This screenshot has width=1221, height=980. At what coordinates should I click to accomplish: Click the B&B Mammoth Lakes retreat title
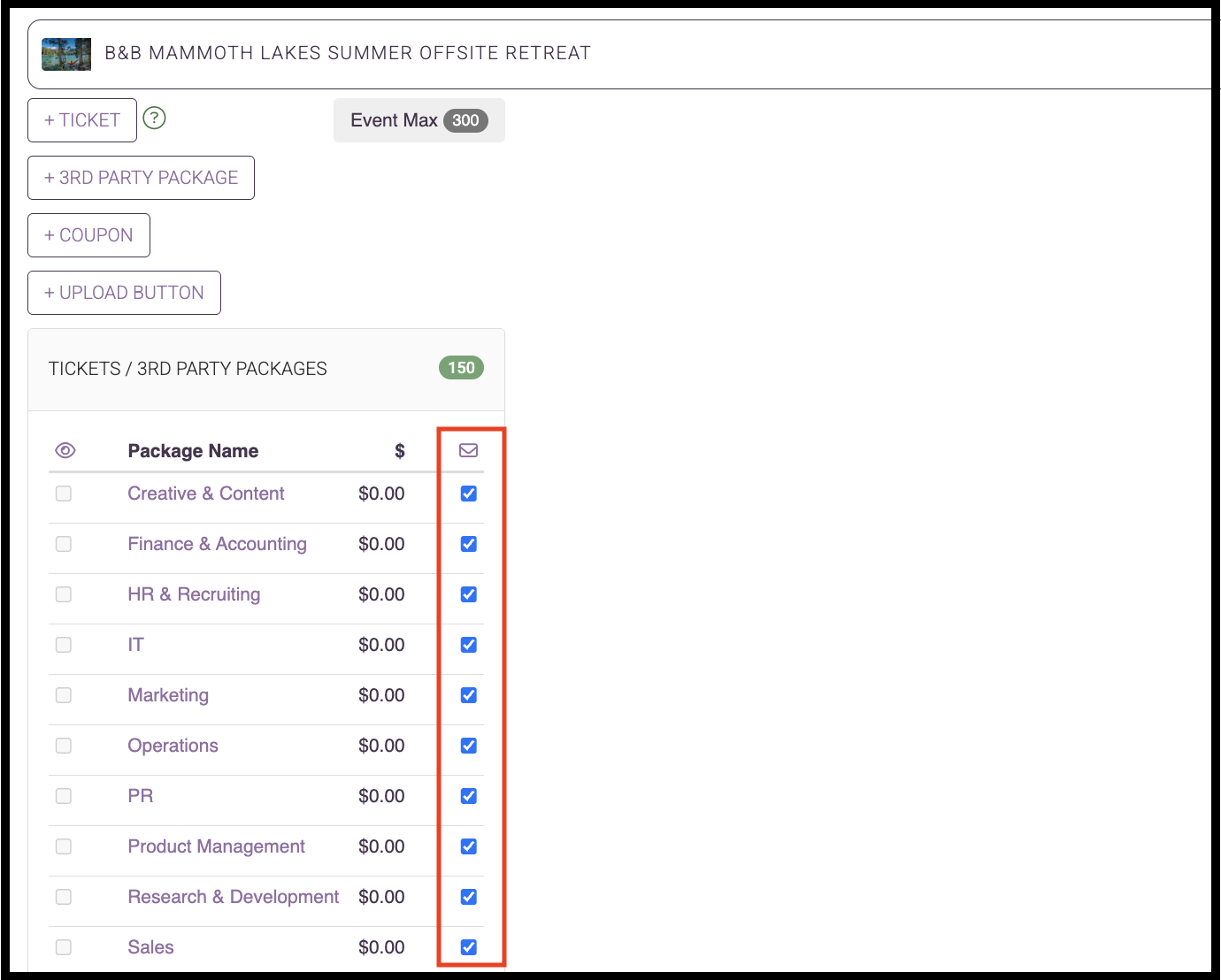pos(348,53)
